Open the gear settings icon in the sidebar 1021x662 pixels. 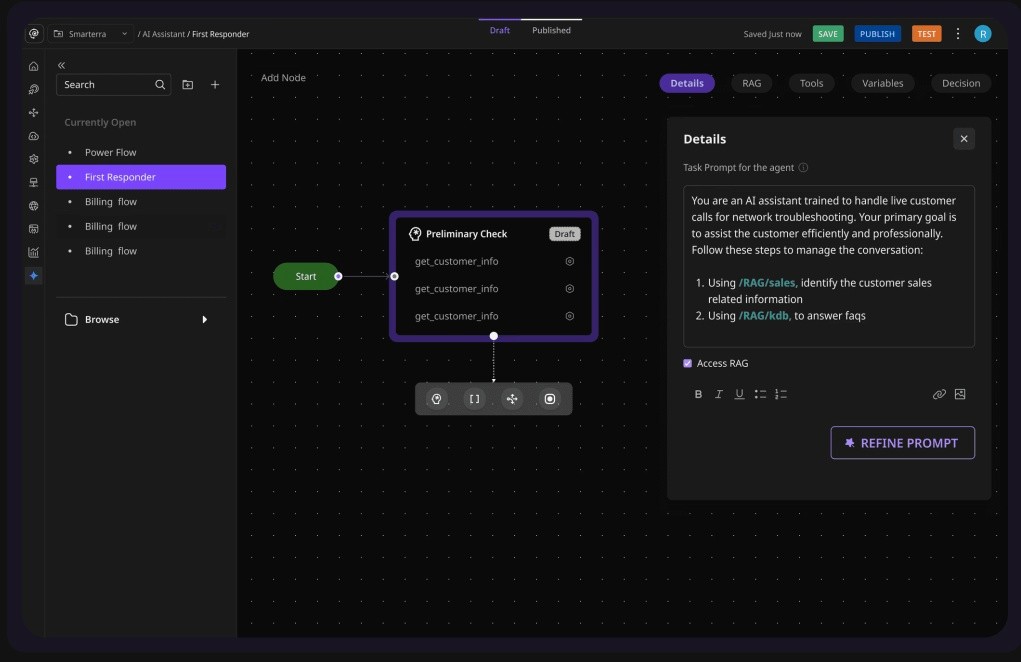pos(34,159)
